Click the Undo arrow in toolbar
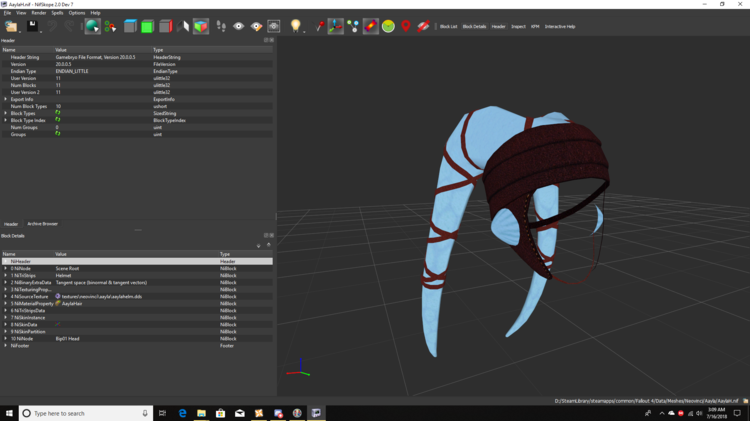This screenshot has height=421, width=750. click(52, 26)
